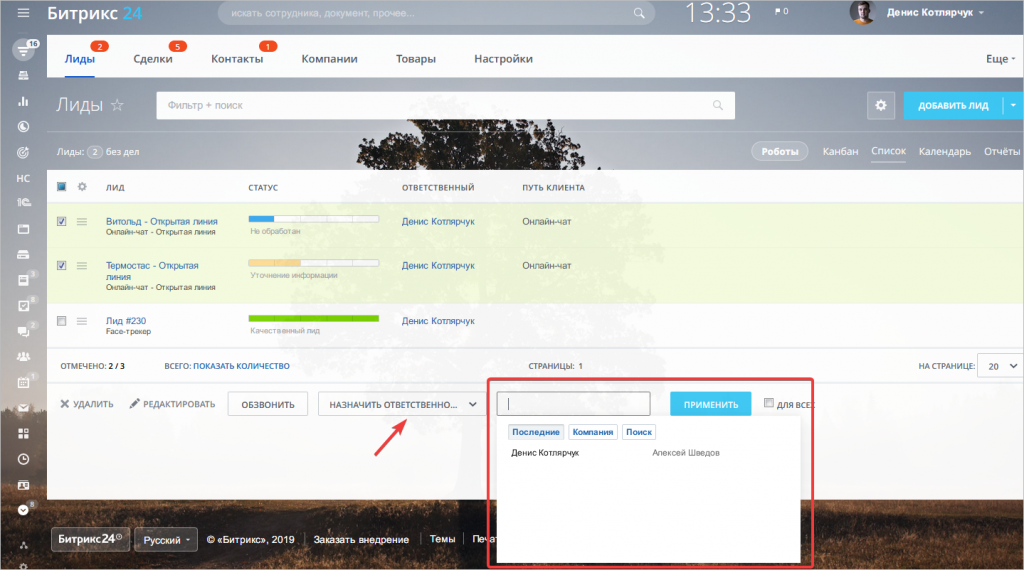Open column settings gear in table header
This screenshot has height=570, width=1024.
pyautogui.click(x=82, y=187)
